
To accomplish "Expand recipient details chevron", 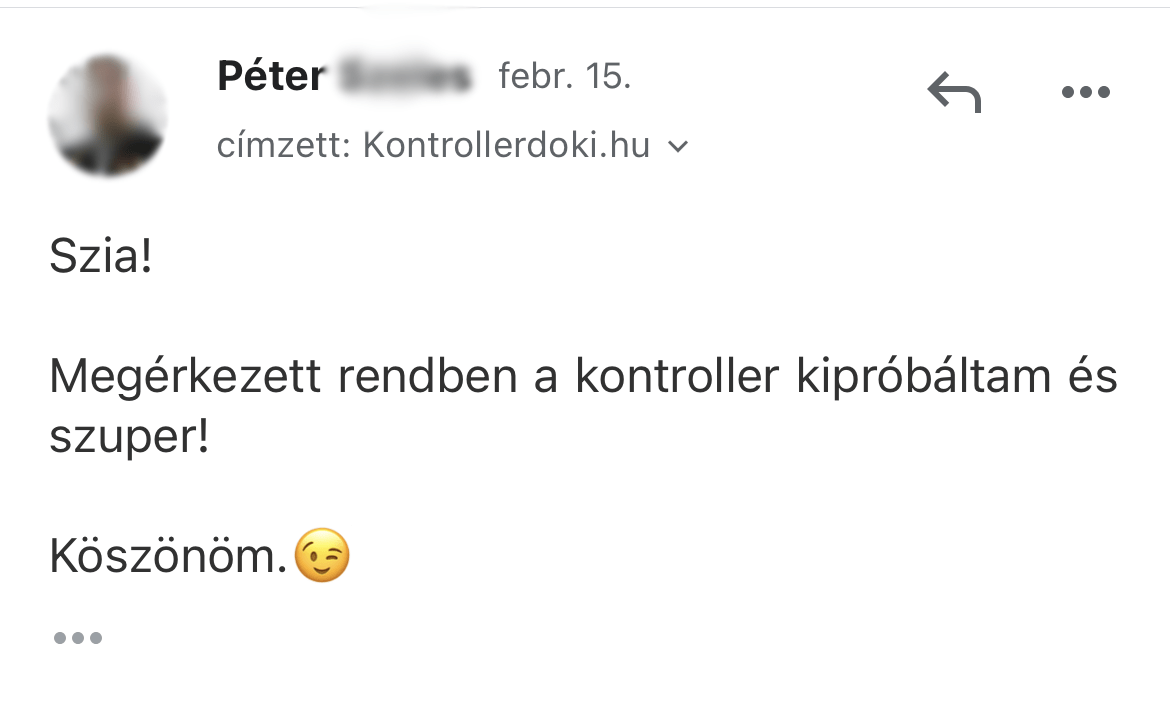I will tap(677, 147).
